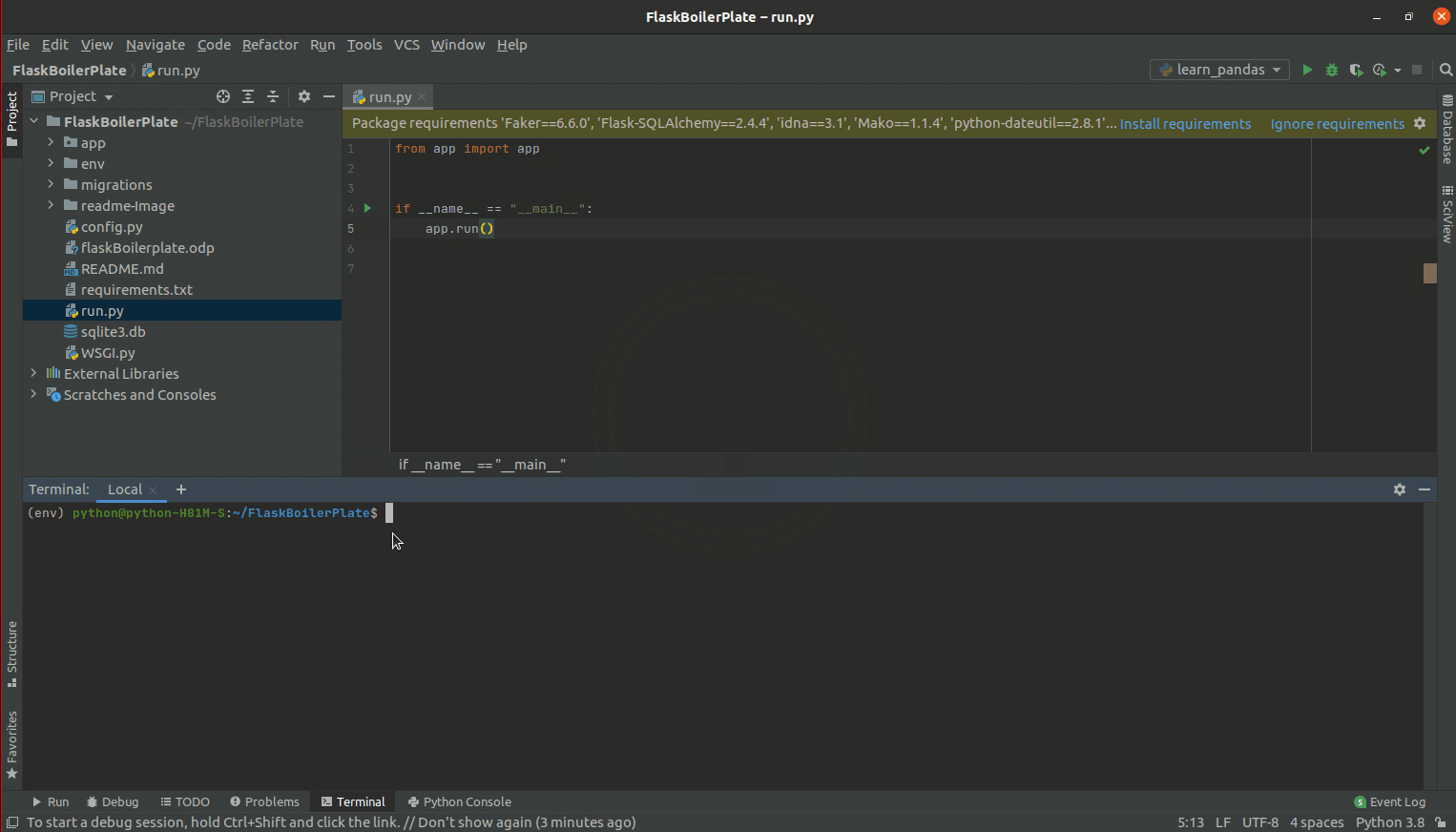This screenshot has width=1456, height=832.
Task: Open the Event Log
Action: [x=1389, y=801]
